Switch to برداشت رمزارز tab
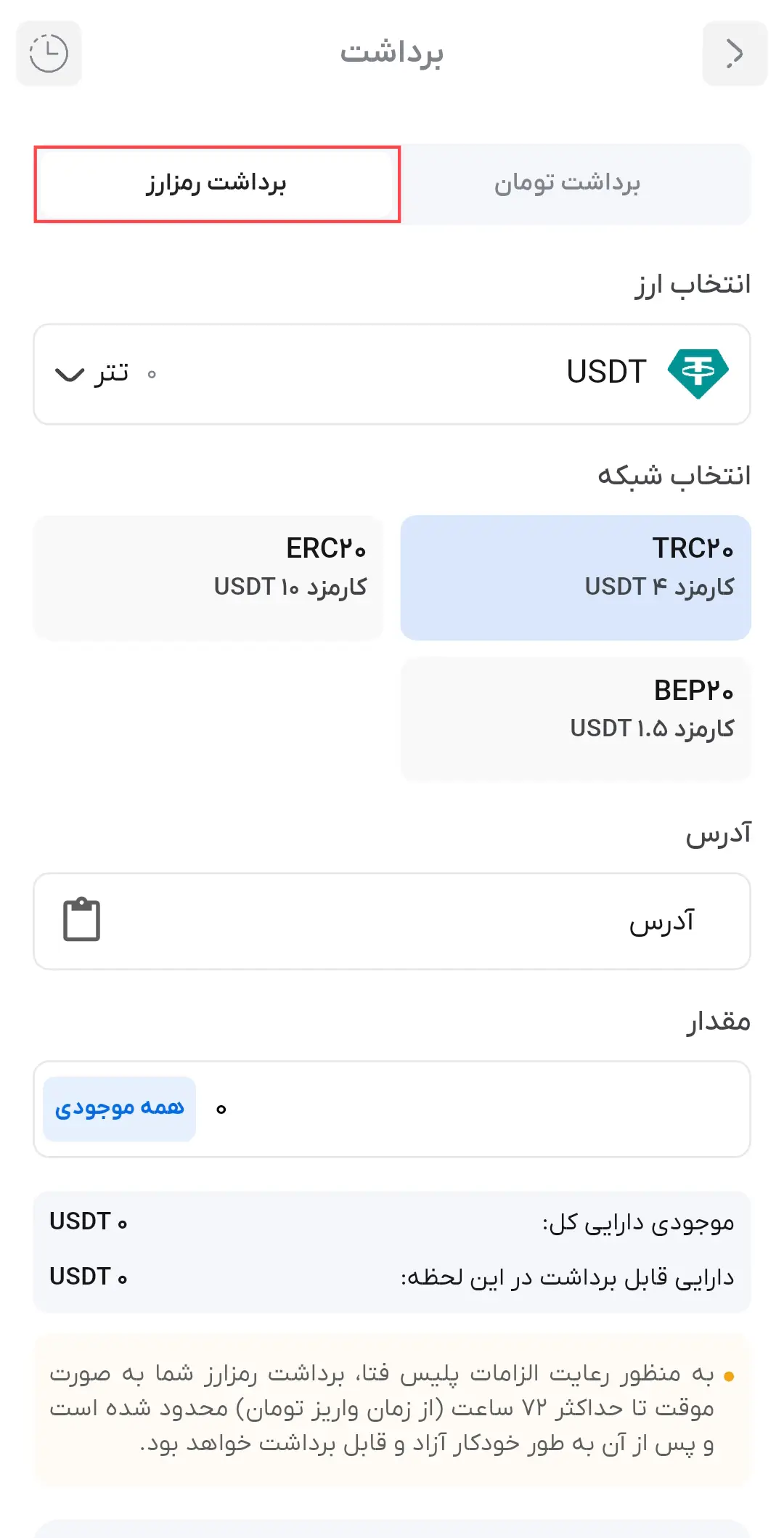Screen dimensions: 784x1538 pos(217,184)
